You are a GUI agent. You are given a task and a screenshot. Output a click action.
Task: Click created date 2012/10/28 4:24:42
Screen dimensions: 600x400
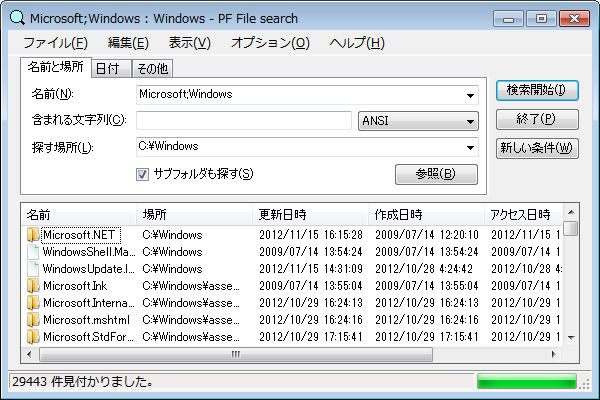(424, 269)
